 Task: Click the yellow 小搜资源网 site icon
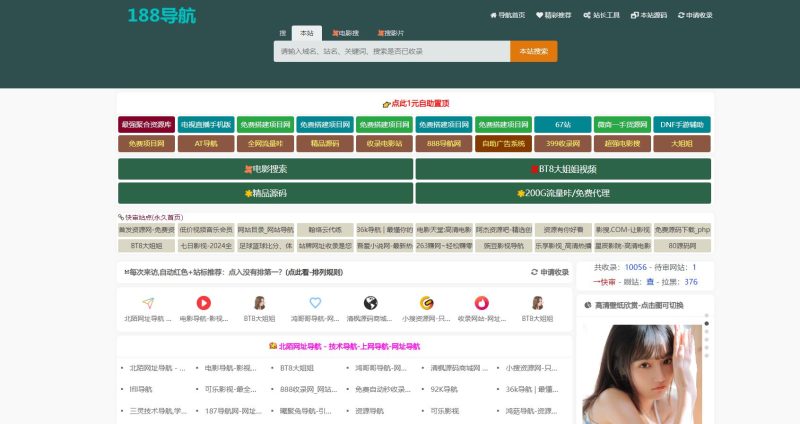pyautogui.click(x=426, y=303)
